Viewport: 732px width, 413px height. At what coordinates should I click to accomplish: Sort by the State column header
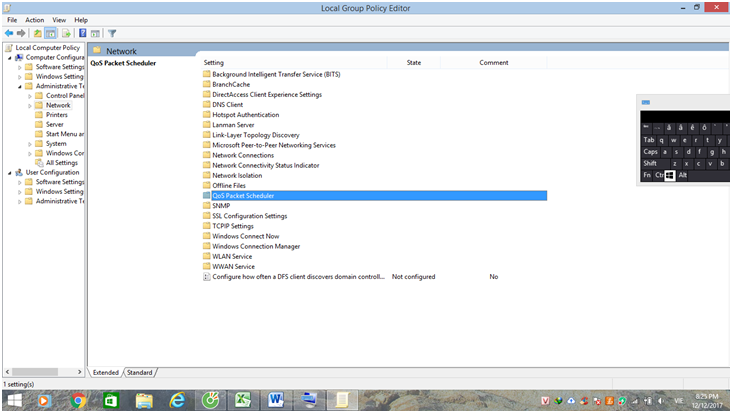pyautogui.click(x=414, y=62)
